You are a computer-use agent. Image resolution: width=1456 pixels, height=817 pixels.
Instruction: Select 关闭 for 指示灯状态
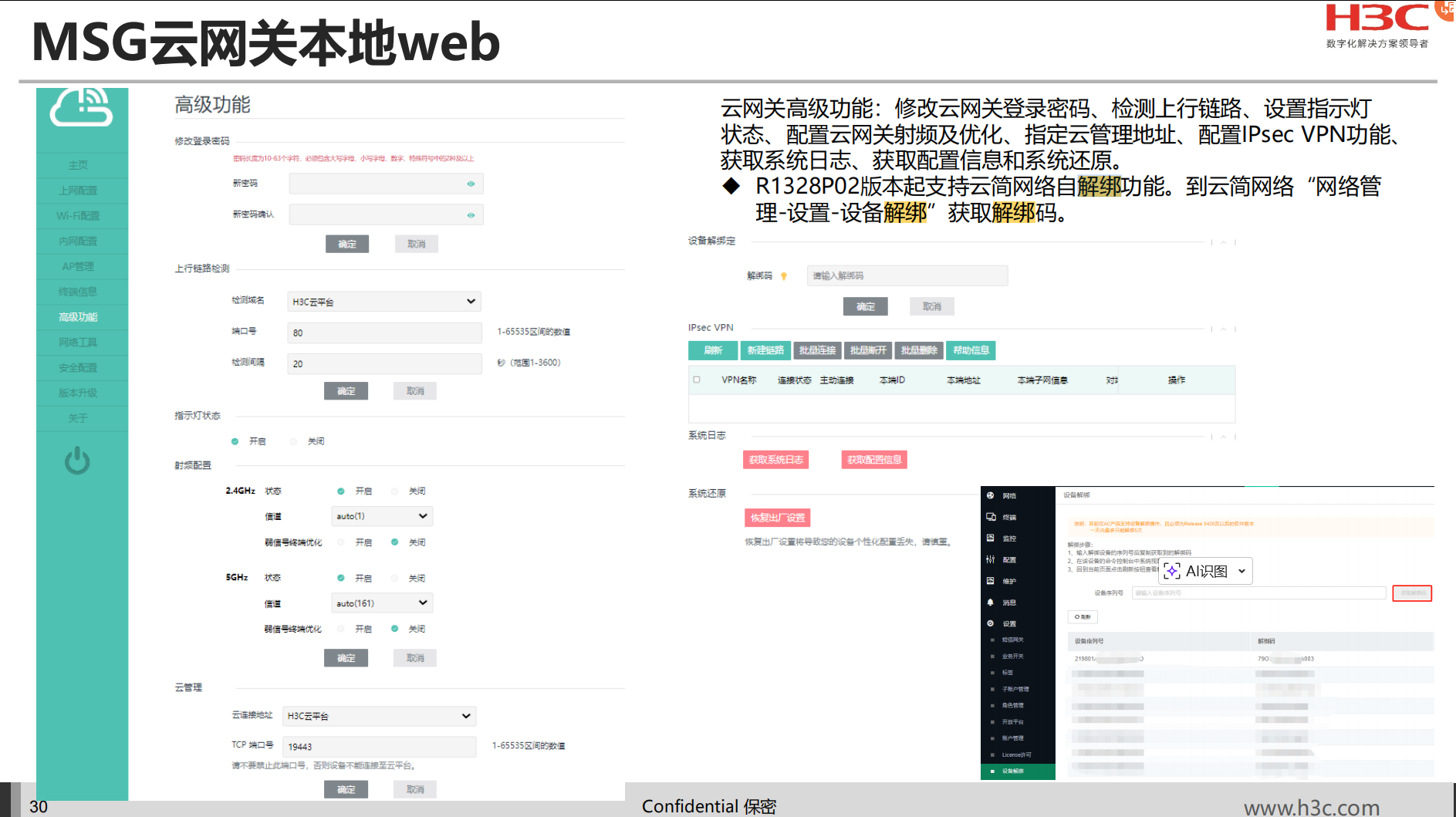(x=293, y=441)
